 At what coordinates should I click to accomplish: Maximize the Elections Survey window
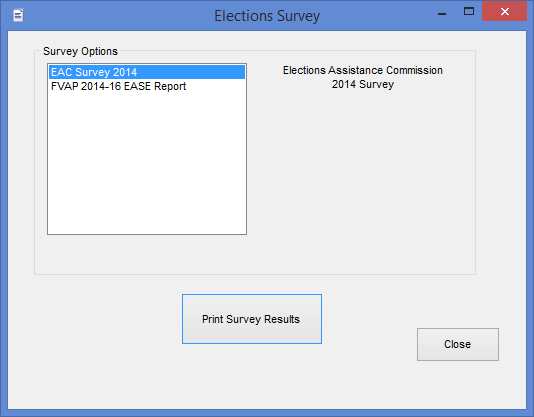coord(469,11)
